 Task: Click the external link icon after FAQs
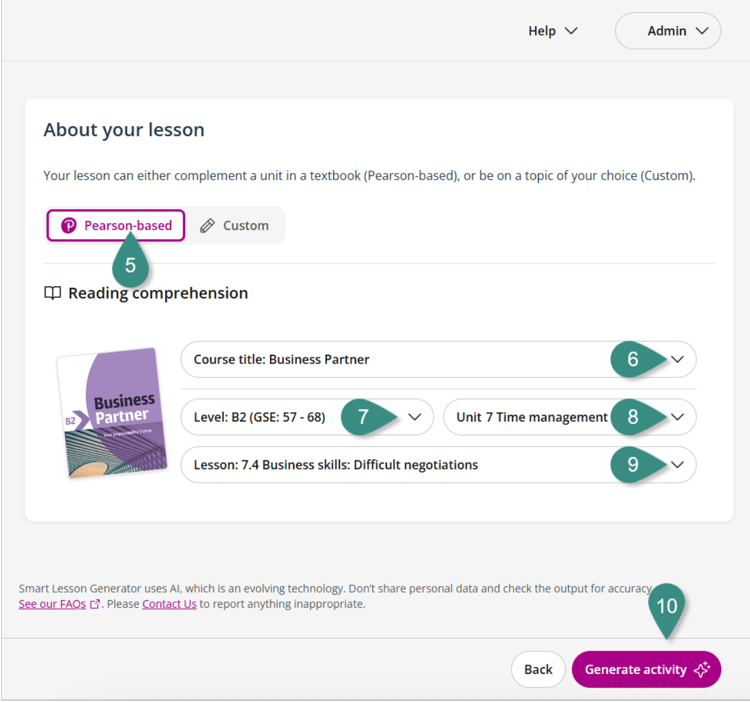[x=95, y=604]
